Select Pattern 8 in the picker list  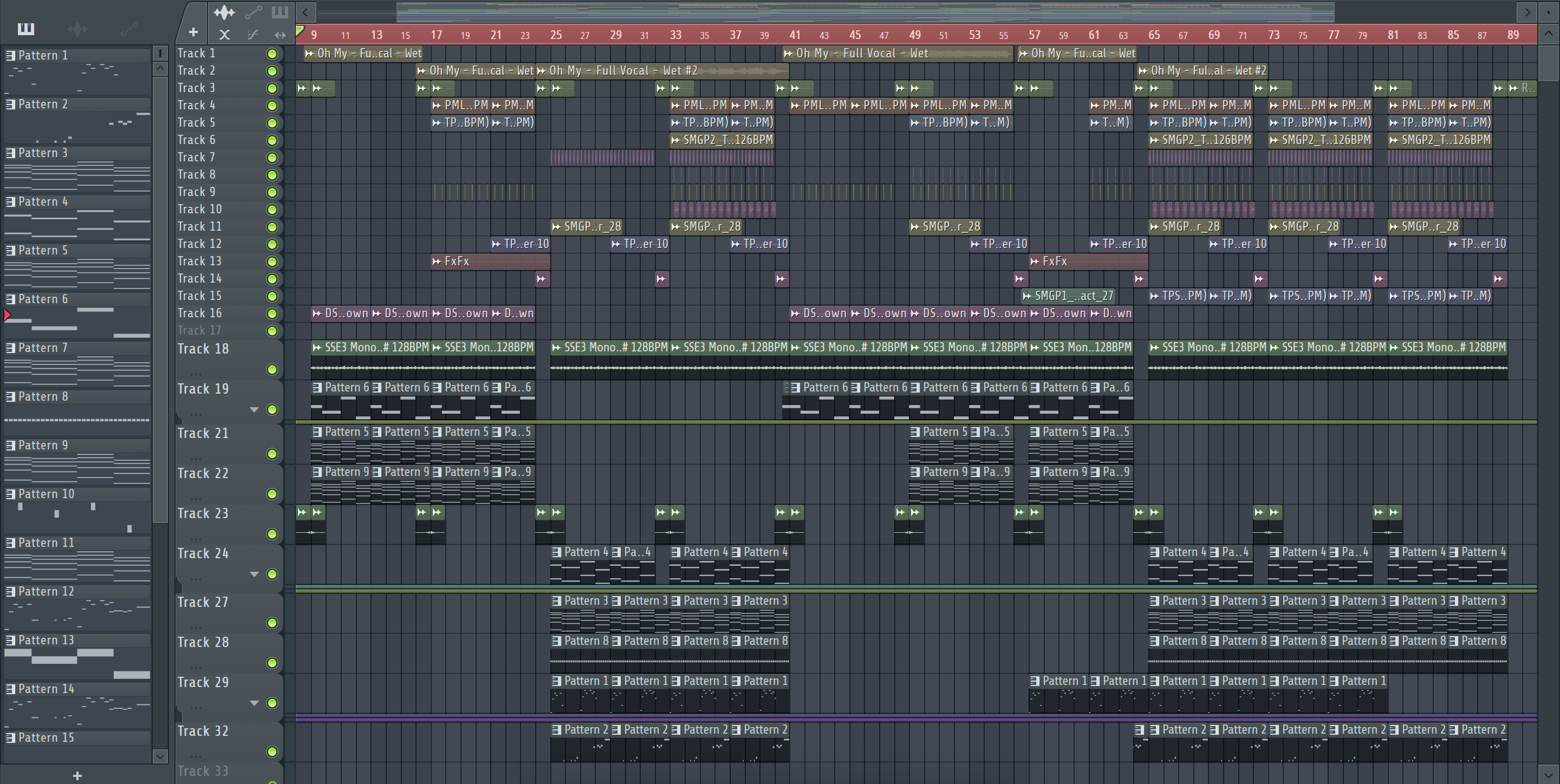coord(77,396)
